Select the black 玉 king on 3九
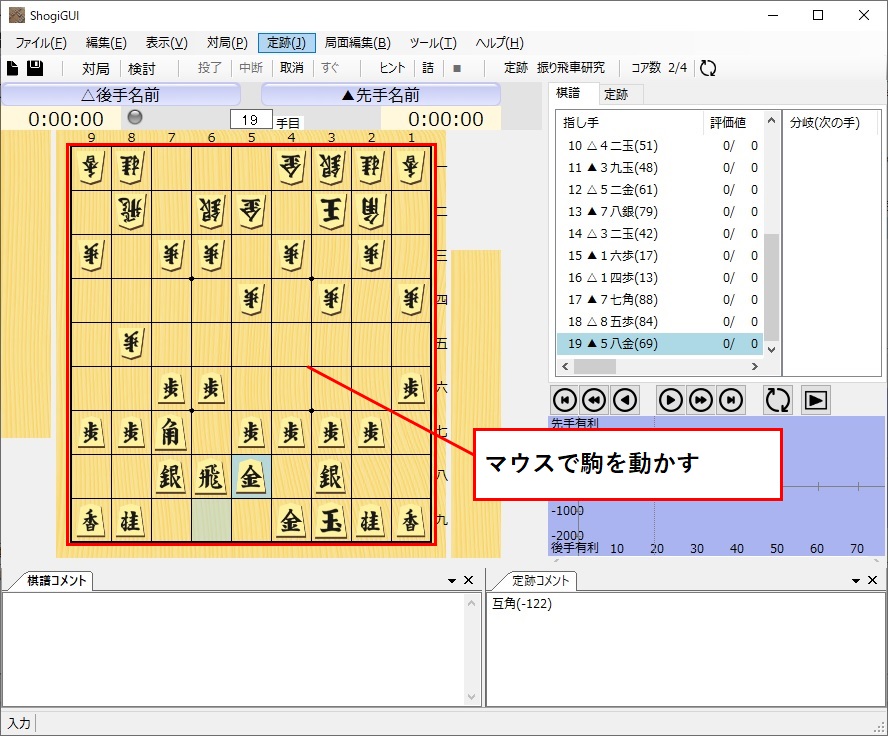This screenshot has width=888, height=736. (x=331, y=521)
